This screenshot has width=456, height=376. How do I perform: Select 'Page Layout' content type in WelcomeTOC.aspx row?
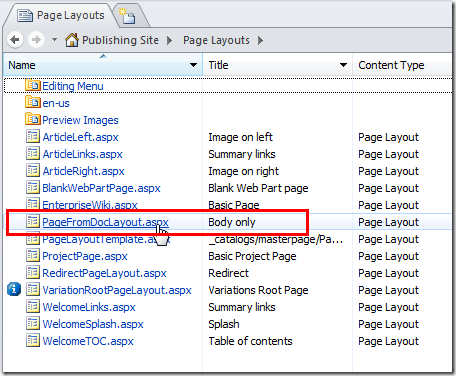388,341
